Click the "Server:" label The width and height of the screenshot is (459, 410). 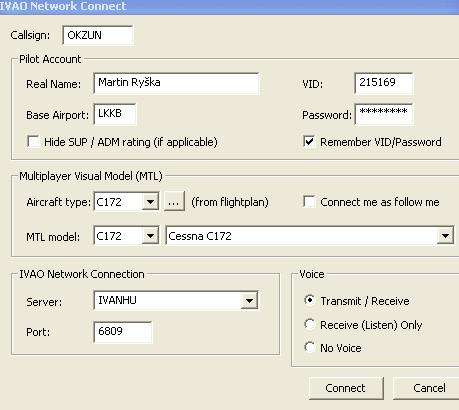click(x=44, y=302)
